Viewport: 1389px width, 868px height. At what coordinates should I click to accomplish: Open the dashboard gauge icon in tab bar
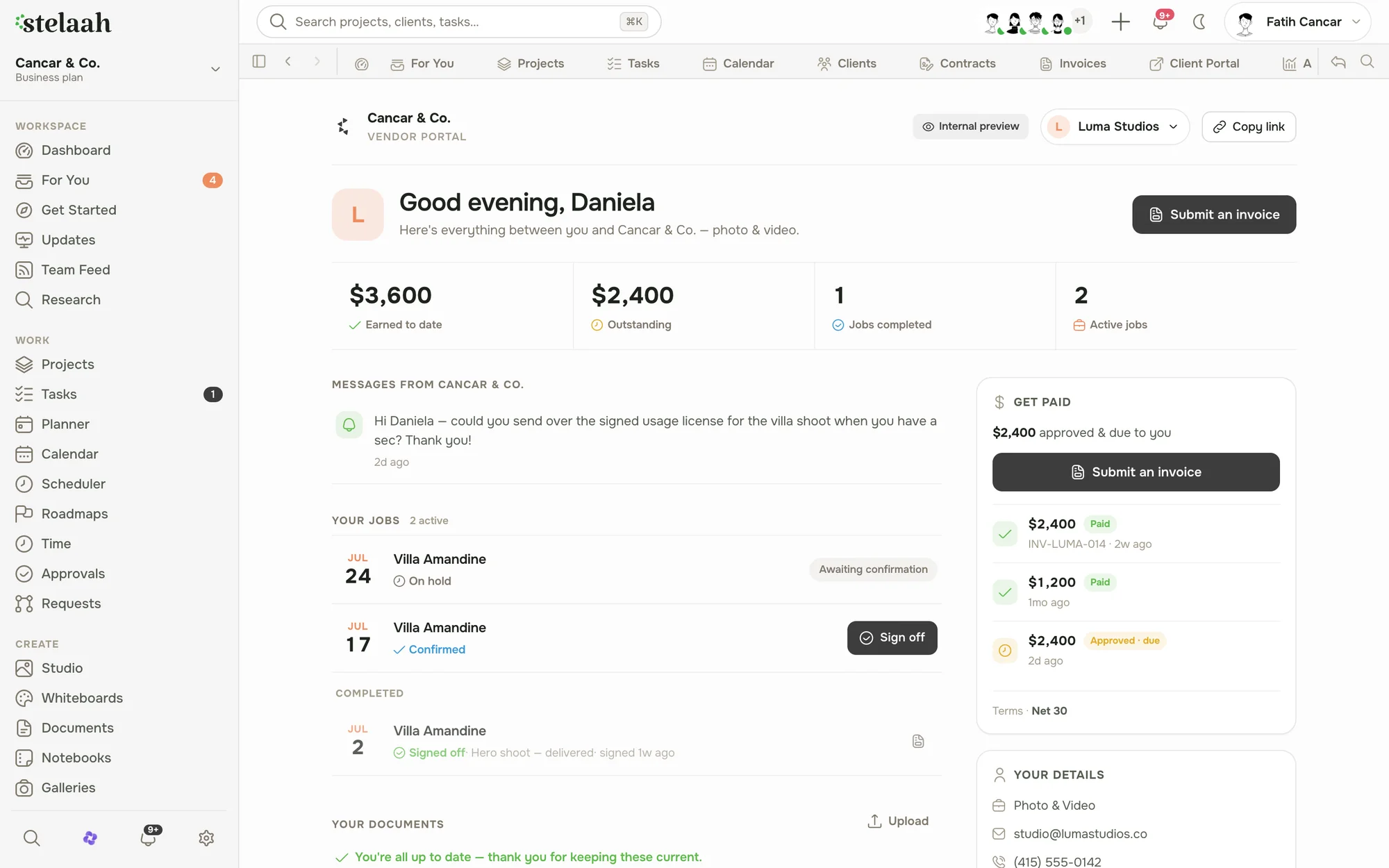pos(361,64)
